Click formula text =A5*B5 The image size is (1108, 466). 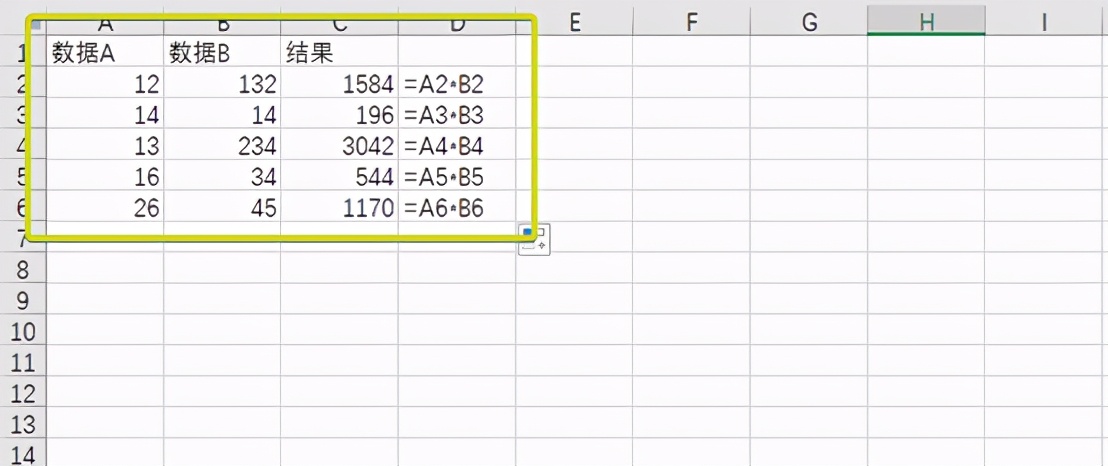(444, 177)
